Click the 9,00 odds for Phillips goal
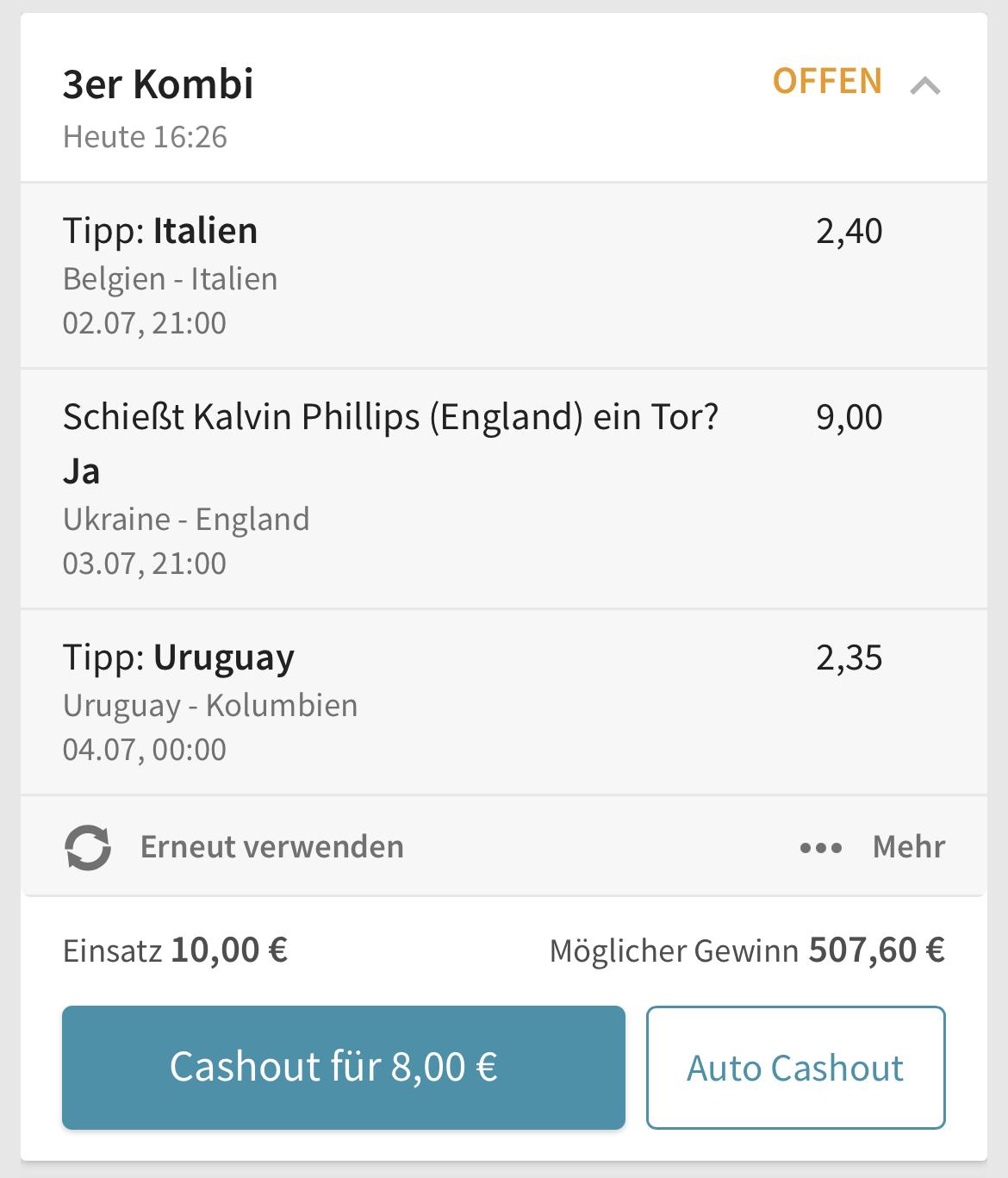The width and height of the screenshot is (1008, 1178). click(x=849, y=417)
